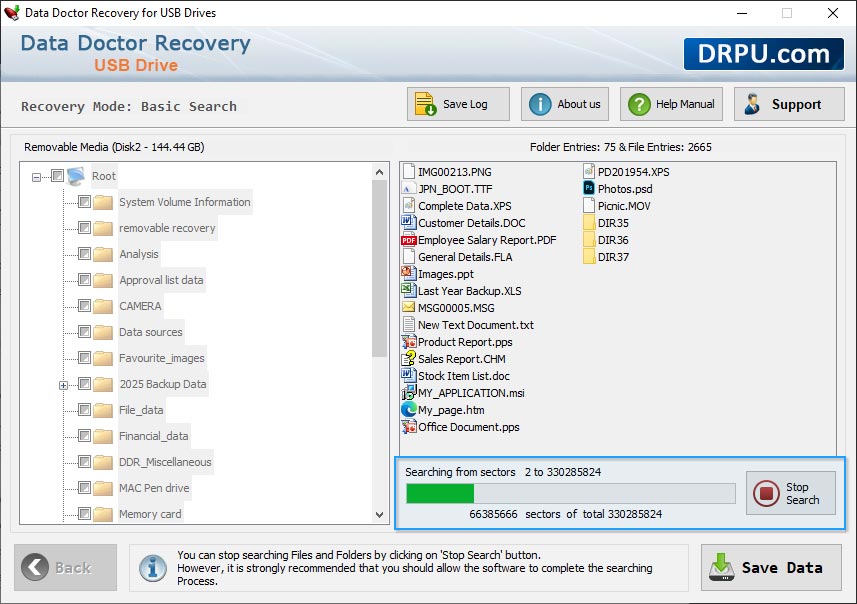Click the info icon in the hint bar
Viewport: 857px width, 604px height.
(x=153, y=567)
